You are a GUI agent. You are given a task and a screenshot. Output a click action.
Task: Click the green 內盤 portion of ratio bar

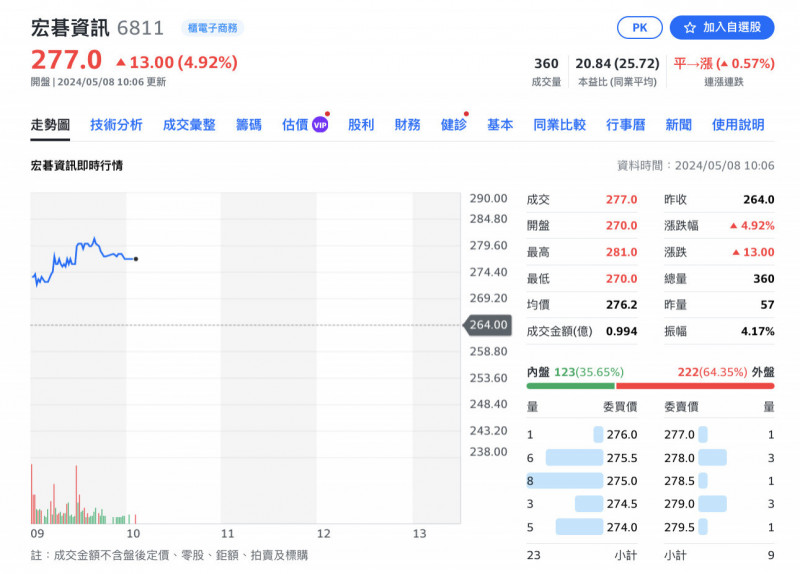pos(570,386)
